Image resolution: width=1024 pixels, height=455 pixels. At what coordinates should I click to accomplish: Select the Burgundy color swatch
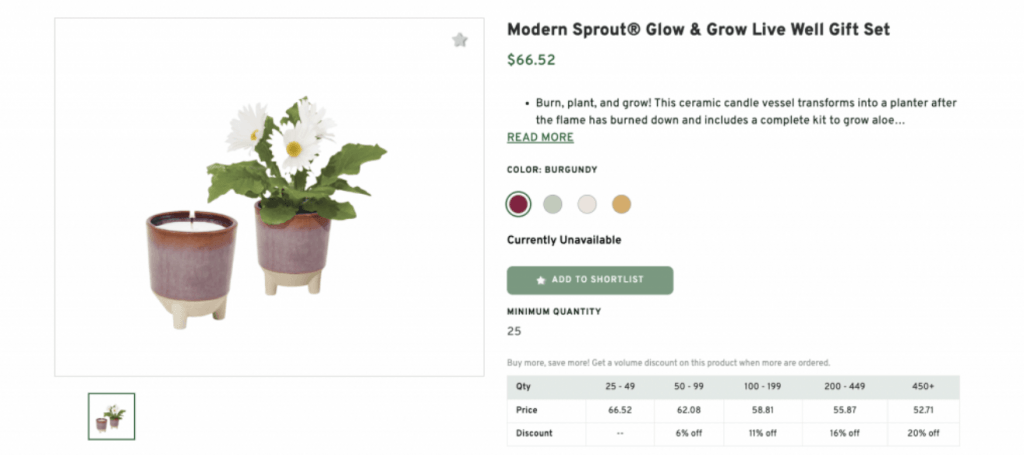(x=518, y=204)
